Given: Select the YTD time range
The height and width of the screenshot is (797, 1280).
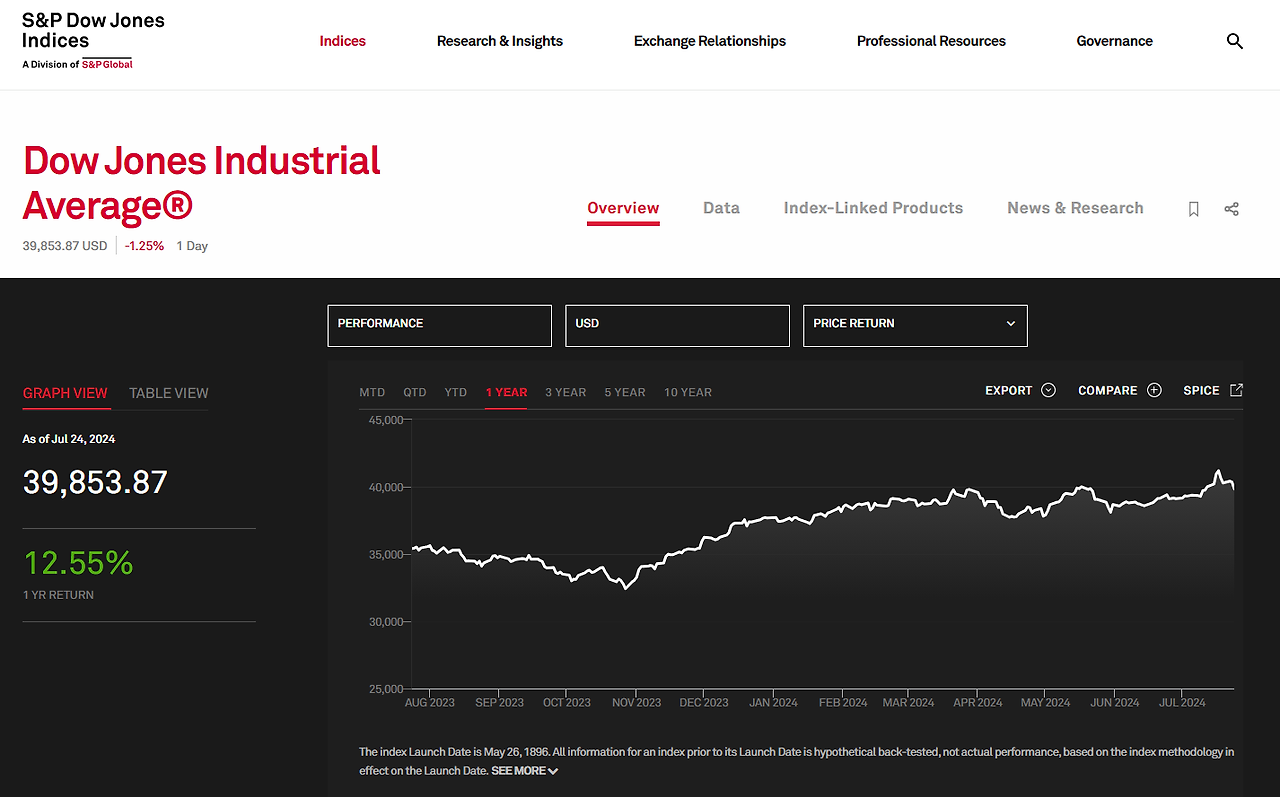Looking at the screenshot, I should click(x=456, y=392).
